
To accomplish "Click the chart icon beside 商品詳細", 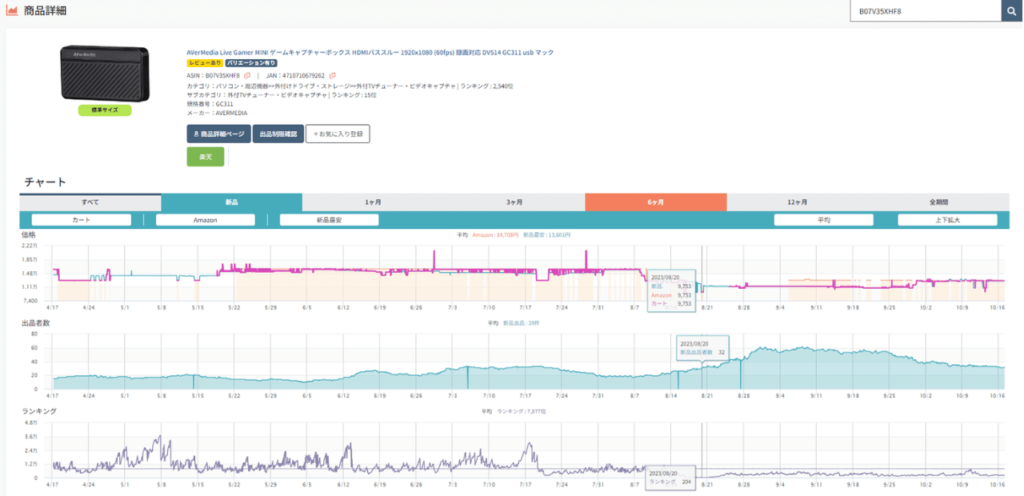I will tap(12, 11).
